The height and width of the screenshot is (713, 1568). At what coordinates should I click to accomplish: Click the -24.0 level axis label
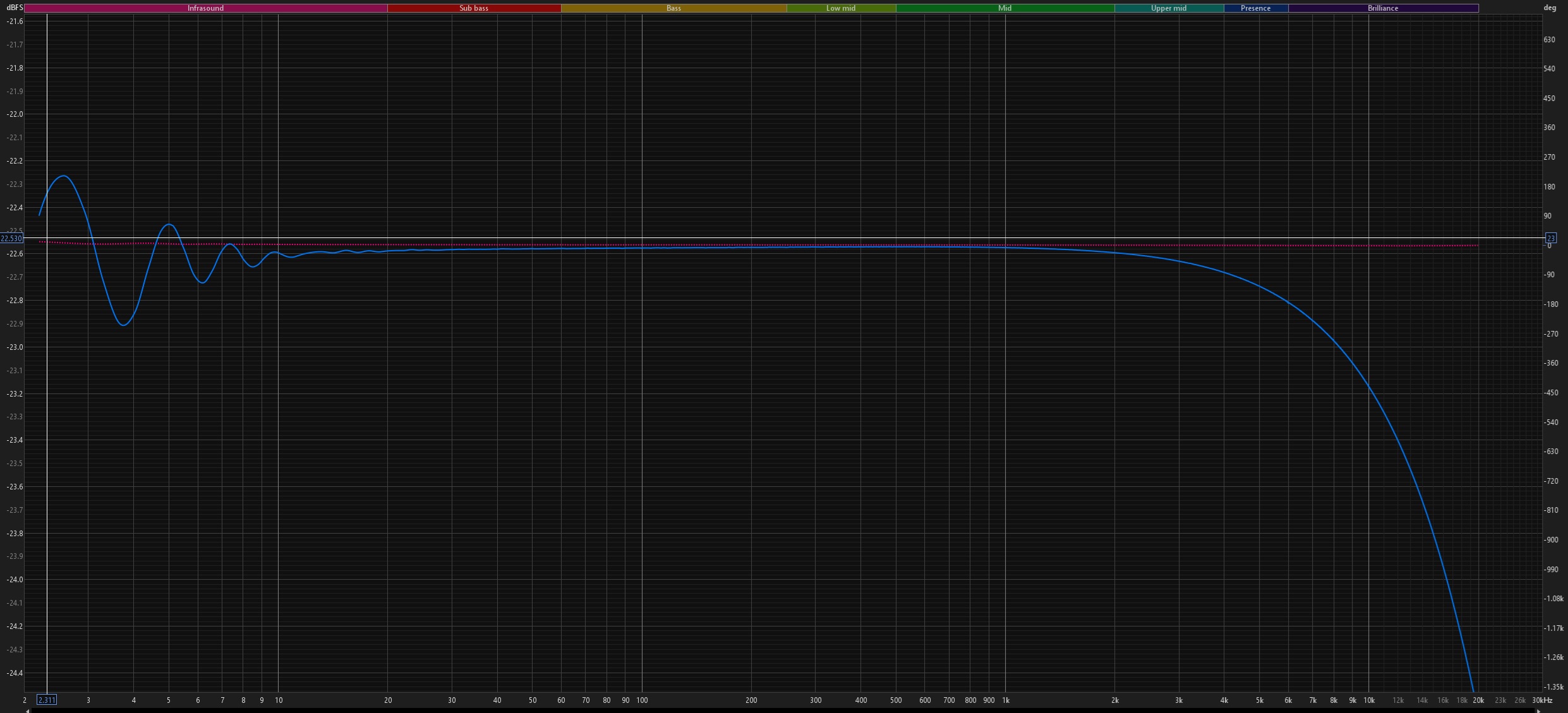tap(15, 580)
